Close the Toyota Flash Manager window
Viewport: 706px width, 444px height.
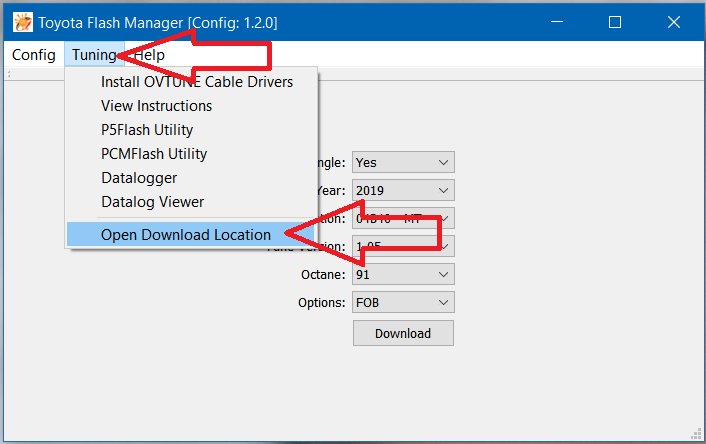[x=674, y=22]
